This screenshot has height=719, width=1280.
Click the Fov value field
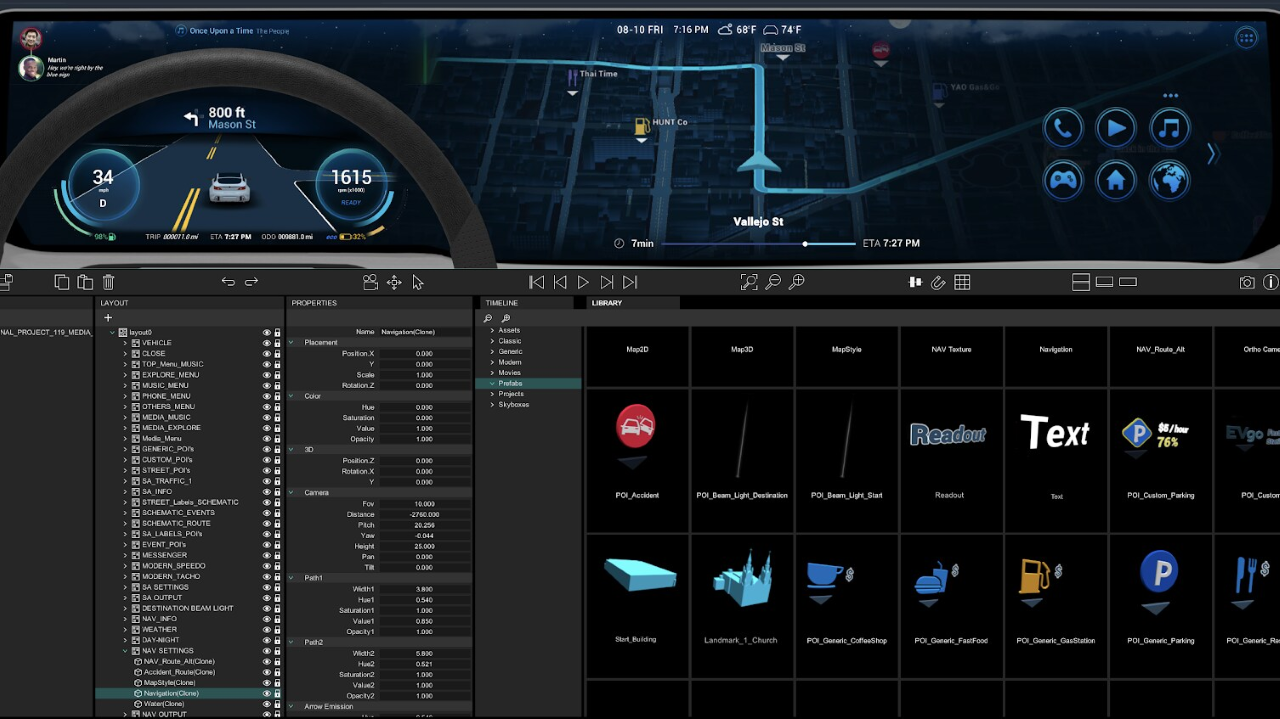pos(424,504)
